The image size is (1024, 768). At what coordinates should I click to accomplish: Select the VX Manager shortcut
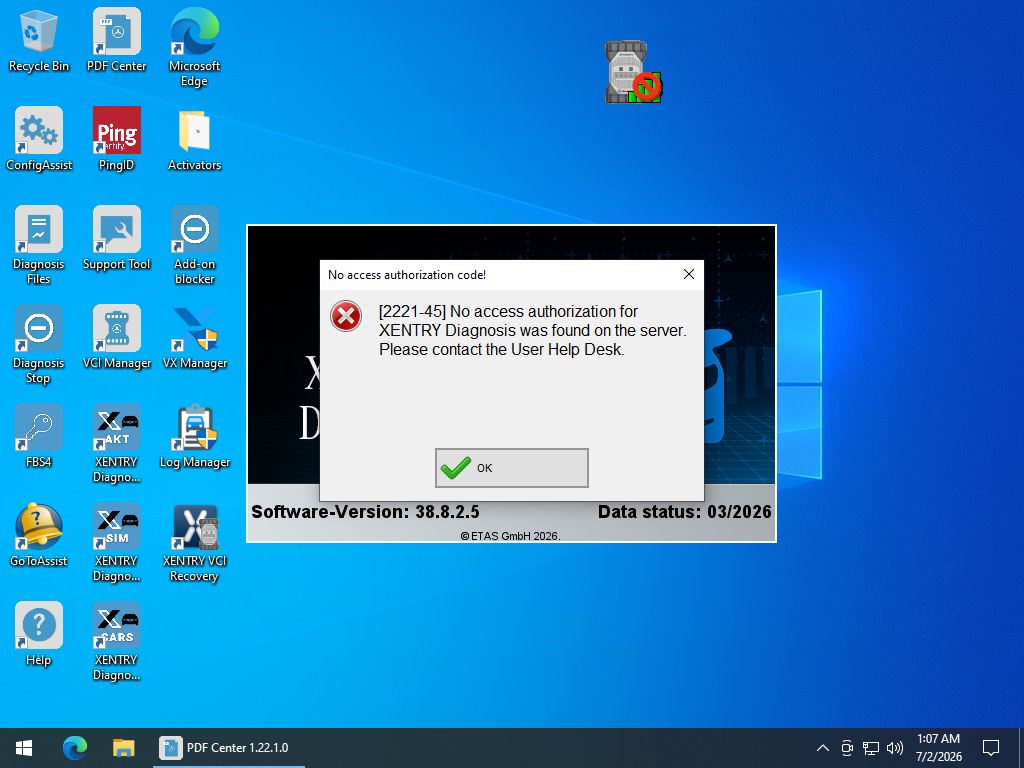click(194, 338)
